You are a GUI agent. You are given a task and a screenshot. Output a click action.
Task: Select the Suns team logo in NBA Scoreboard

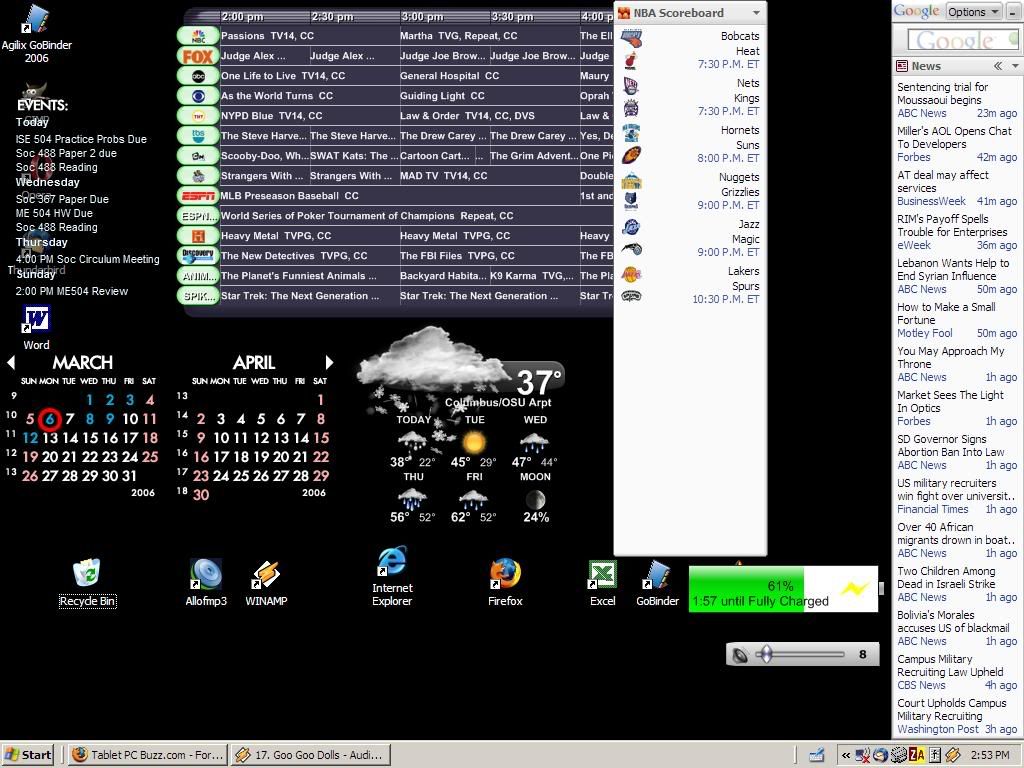pos(631,155)
